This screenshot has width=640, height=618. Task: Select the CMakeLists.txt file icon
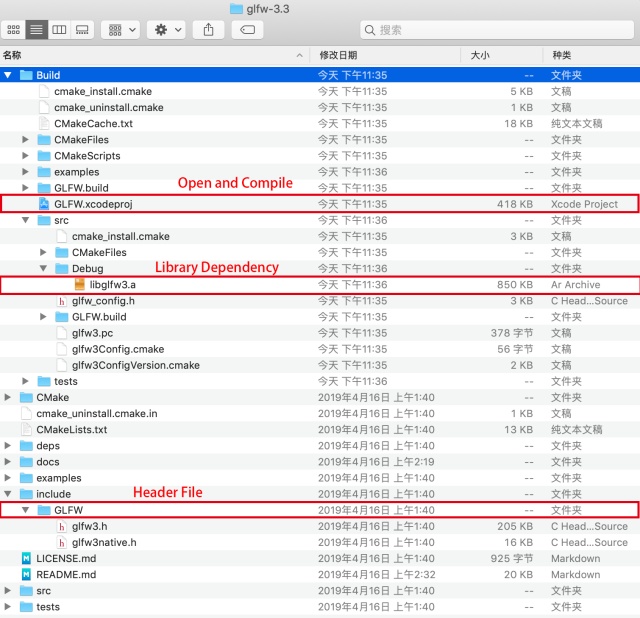(x=26, y=429)
